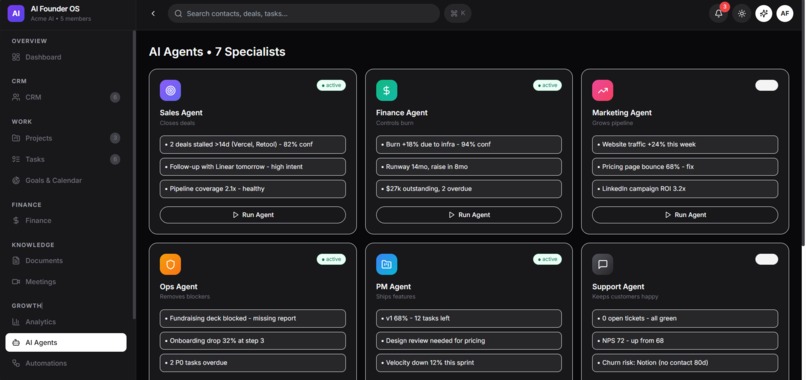Click the CRM count badge
The height and width of the screenshot is (380, 806).
click(x=115, y=97)
